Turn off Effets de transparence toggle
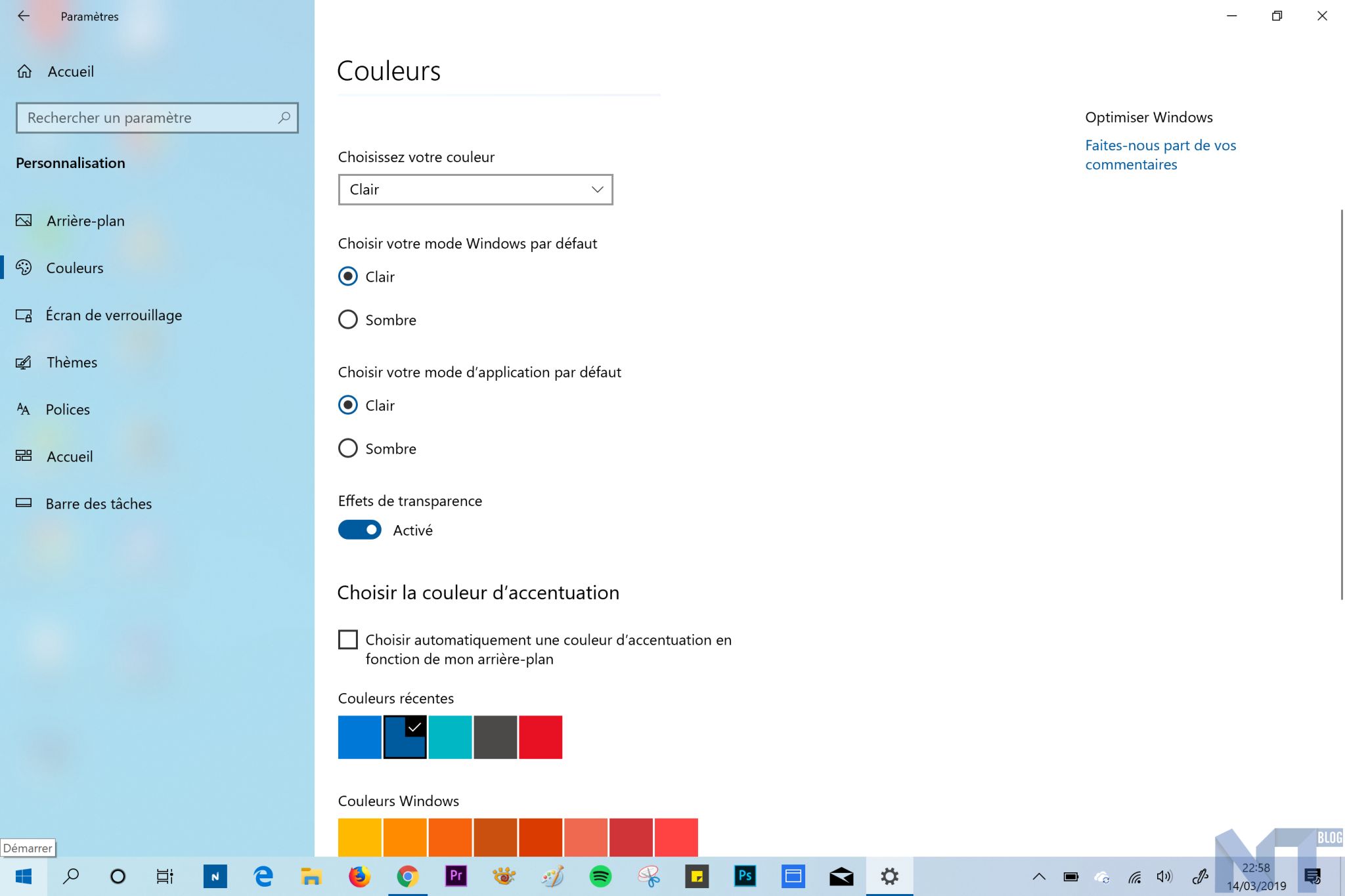This screenshot has width=1345, height=896. pyautogui.click(x=360, y=530)
